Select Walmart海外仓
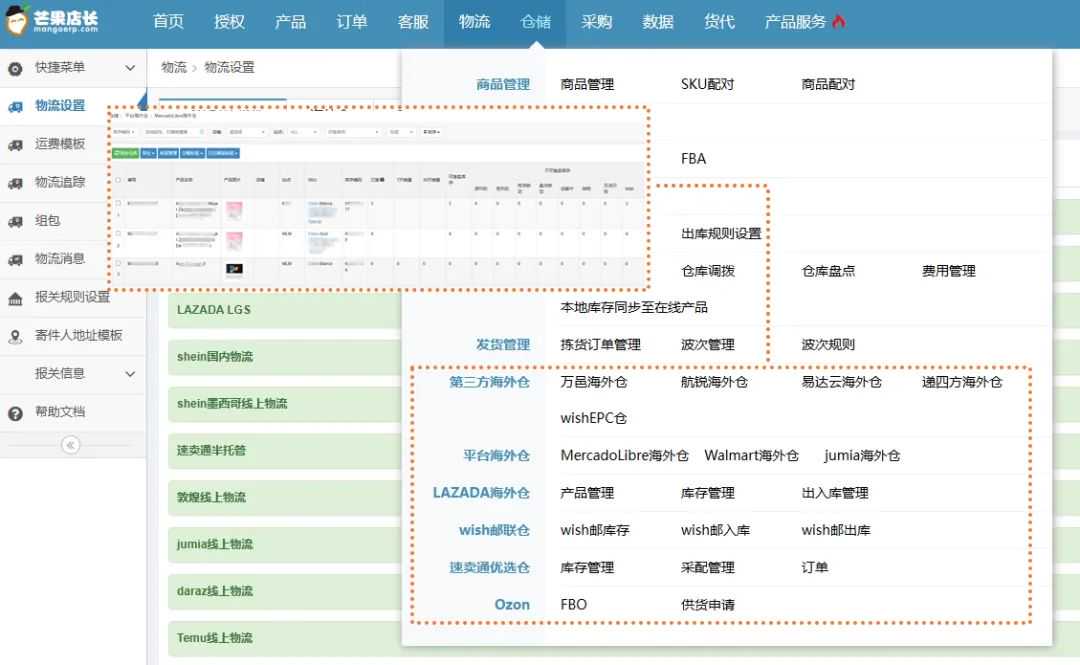1080x665 pixels. point(751,456)
